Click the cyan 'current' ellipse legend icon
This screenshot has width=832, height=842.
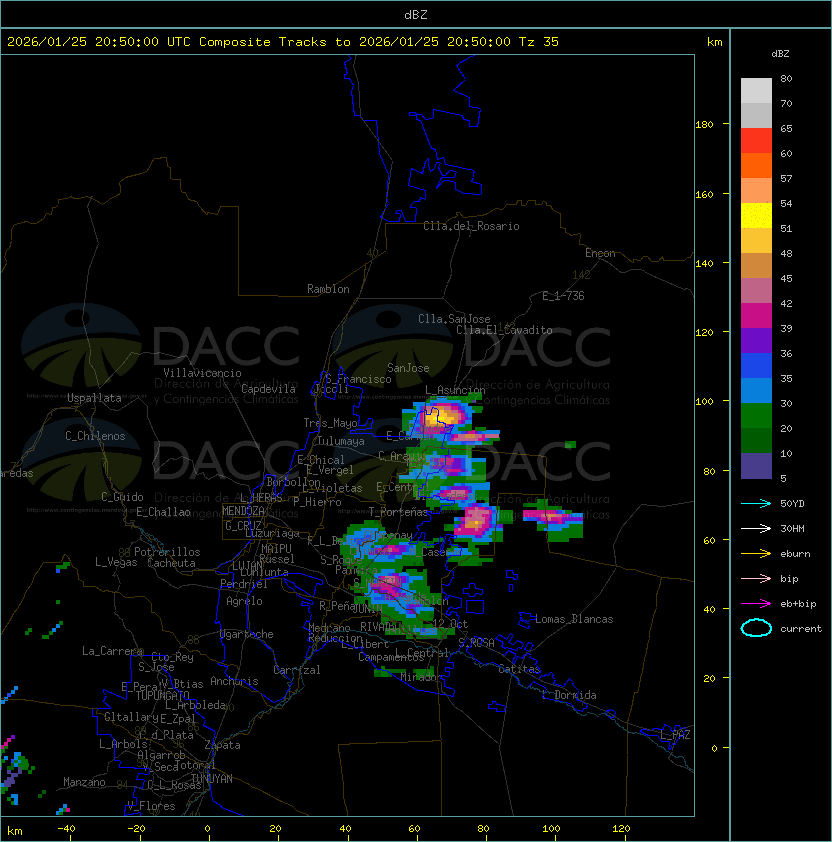click(x=756, y=628)
